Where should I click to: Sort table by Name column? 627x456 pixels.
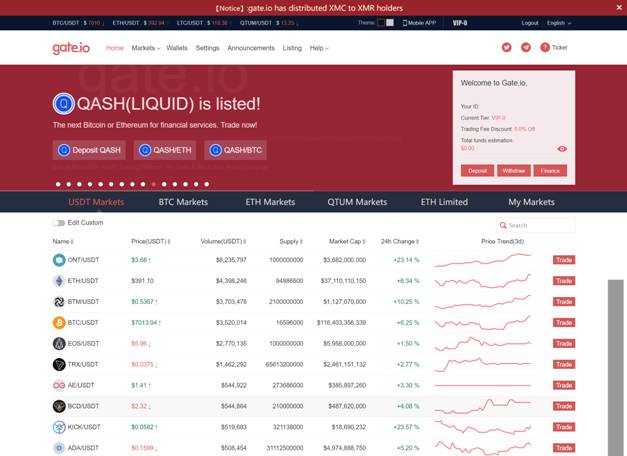pyautogui.click(x=63, y=242)
